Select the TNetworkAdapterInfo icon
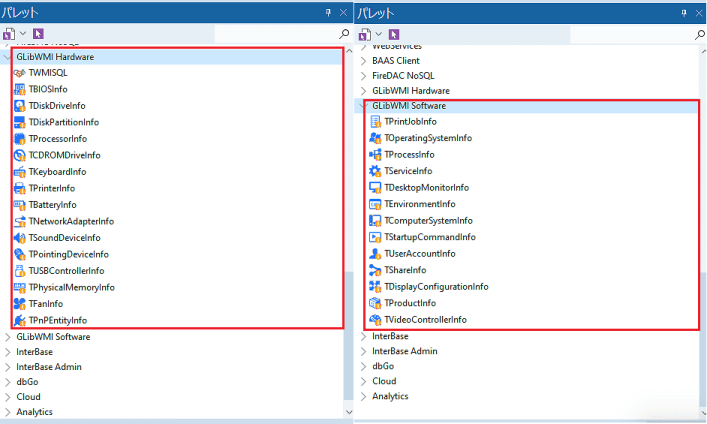The image size is (707, 424). pos(19,221)
